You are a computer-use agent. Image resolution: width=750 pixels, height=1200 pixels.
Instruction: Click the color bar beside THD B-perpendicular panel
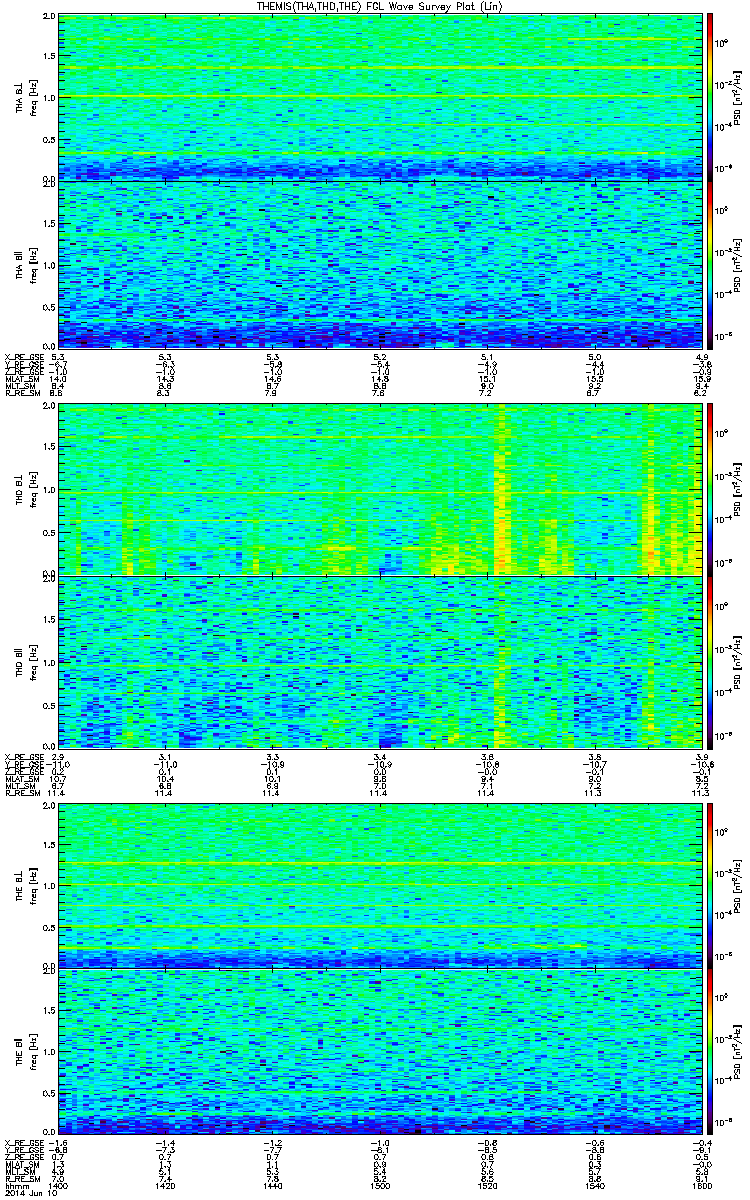tap(710, 490)
